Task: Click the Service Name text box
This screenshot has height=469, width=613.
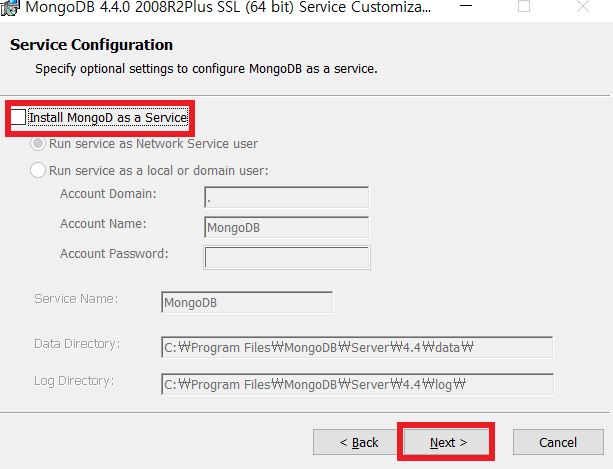Action: 247,302
